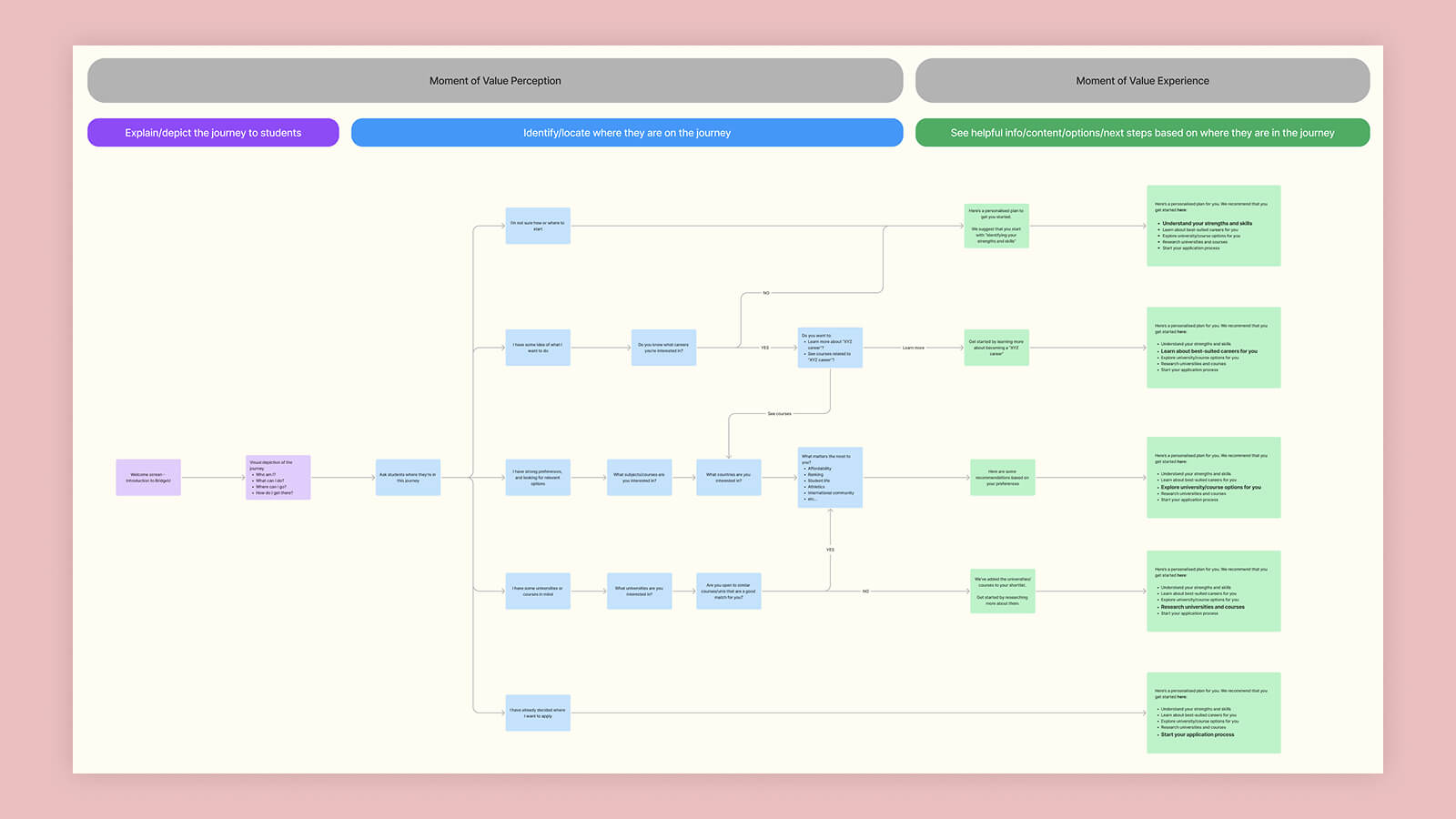Click the 'I'm not sure how or where to start' node
This screenshot has height=819, width=1456.
538,226
